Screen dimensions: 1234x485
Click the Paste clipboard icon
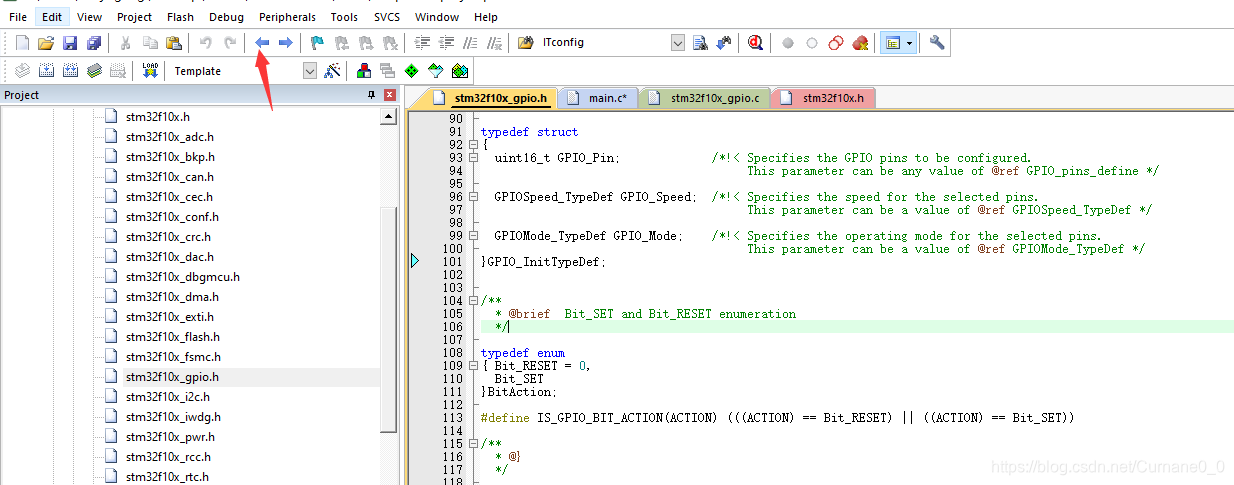[x=174, y=43]
